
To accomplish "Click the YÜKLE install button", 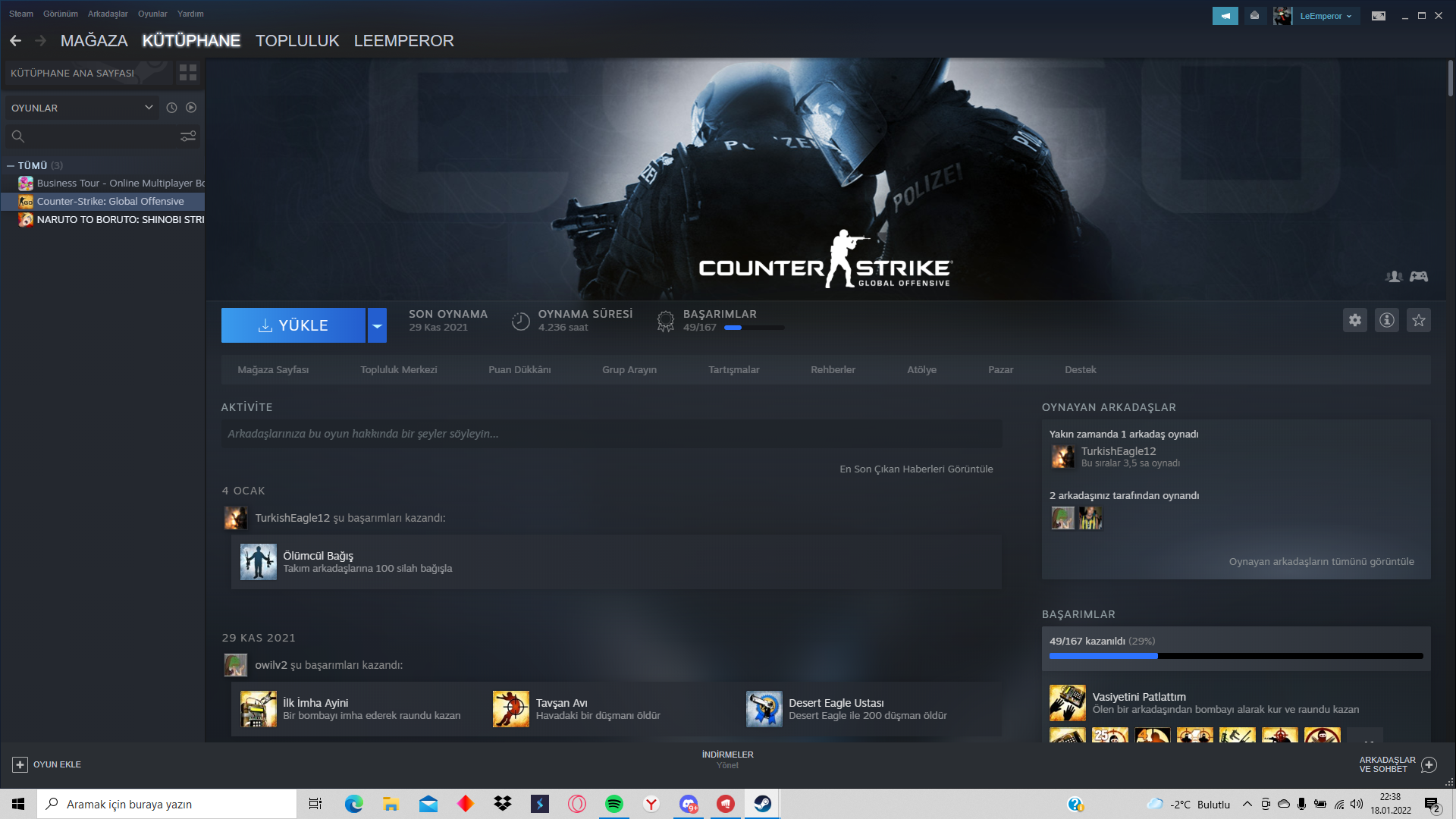I will [x=293, y=325].
